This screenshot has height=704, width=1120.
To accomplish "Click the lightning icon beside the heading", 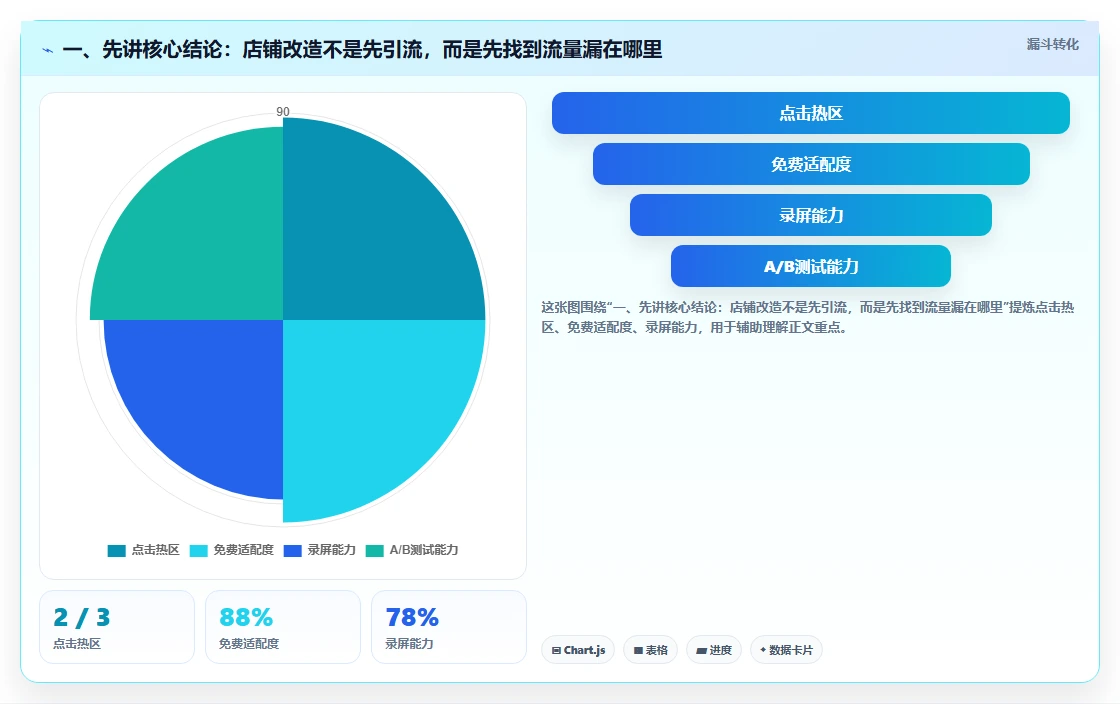I will point(48,50).
